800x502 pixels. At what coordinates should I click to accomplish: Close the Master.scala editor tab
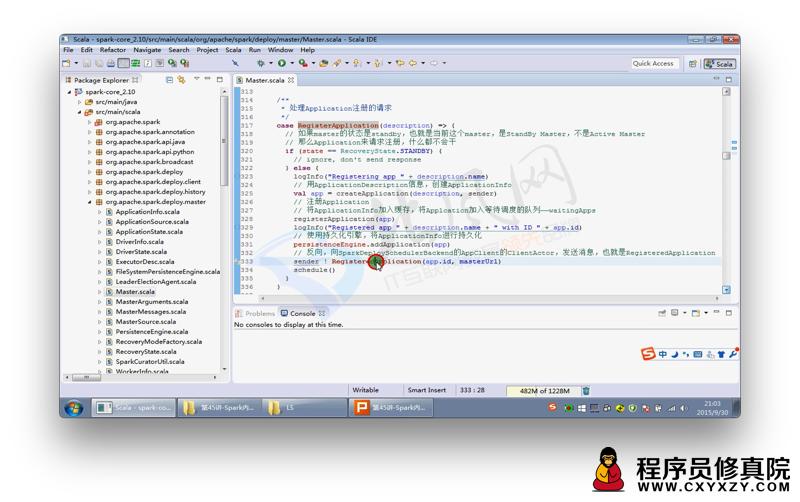(x=291, y=80)
